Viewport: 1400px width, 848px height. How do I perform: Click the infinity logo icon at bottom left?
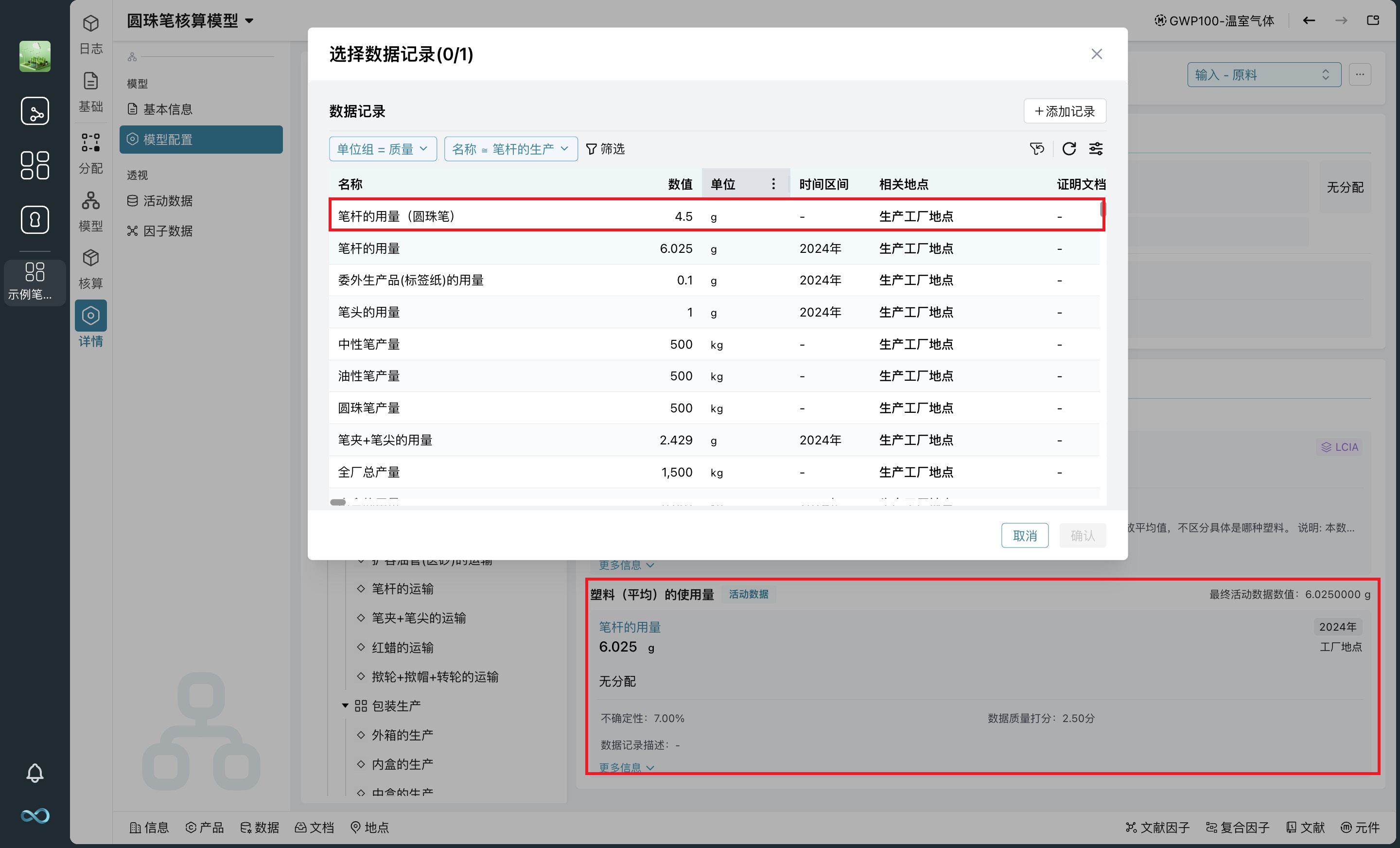click(35, 815)
